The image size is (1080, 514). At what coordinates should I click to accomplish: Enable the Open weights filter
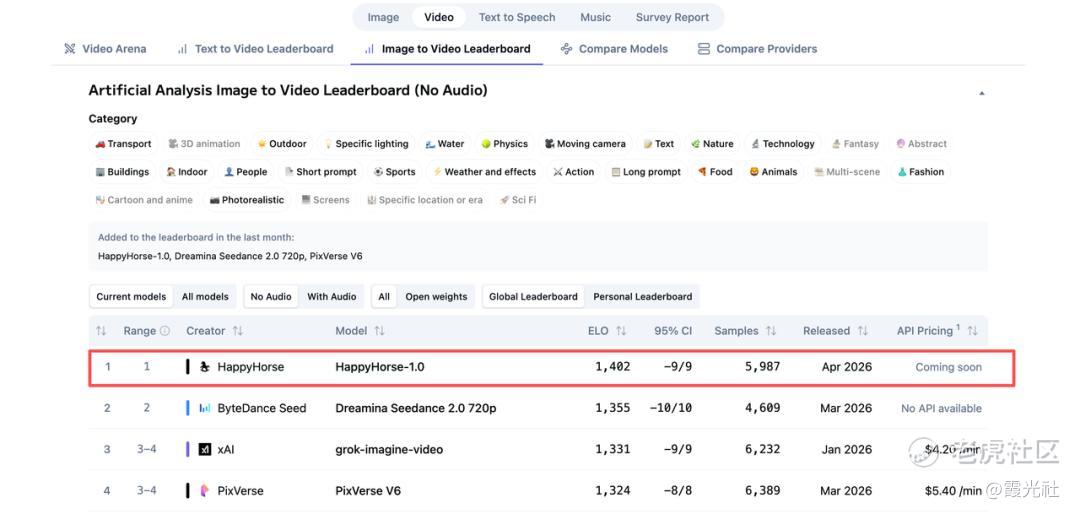click(436, 297)
